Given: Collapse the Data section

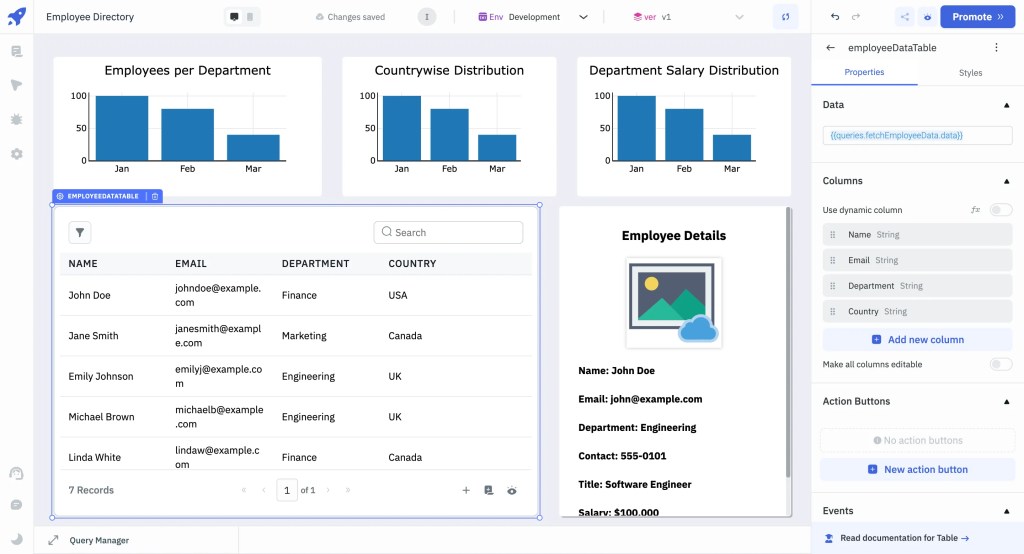Looking at the screenshot, I should [x=1006, y=105].
